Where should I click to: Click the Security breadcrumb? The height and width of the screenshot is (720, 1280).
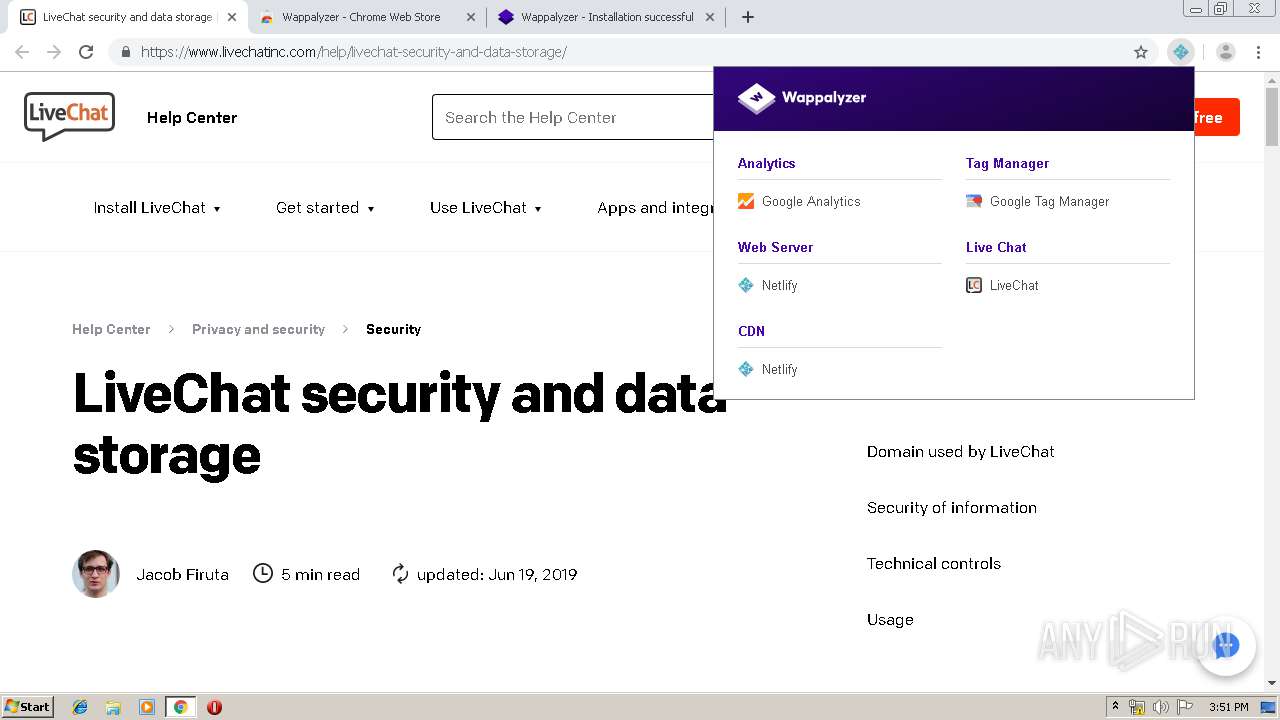coord(393,329)
